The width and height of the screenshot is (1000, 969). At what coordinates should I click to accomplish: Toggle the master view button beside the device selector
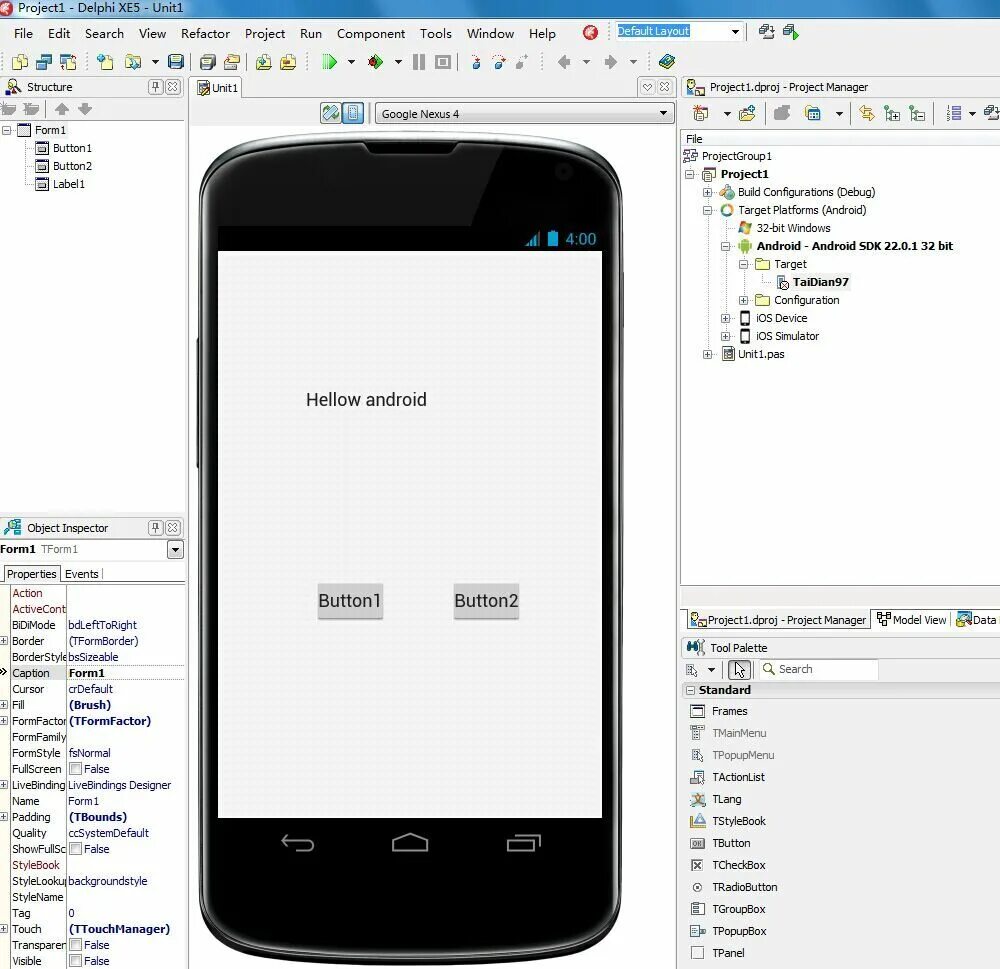[330, 113]
